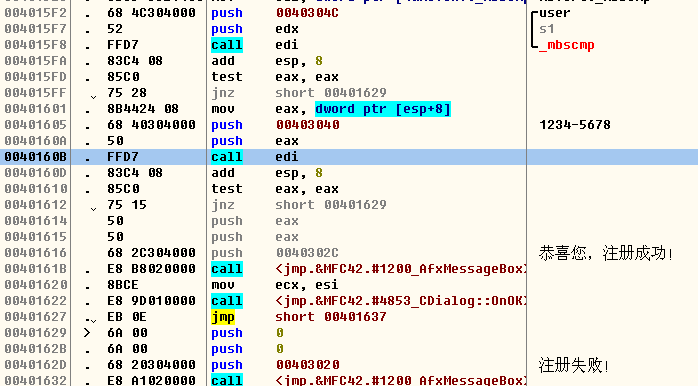Click address 0040161B
The height and width of the screenshot is (386, 698).
pyautogui.click(x=35, y=269)
